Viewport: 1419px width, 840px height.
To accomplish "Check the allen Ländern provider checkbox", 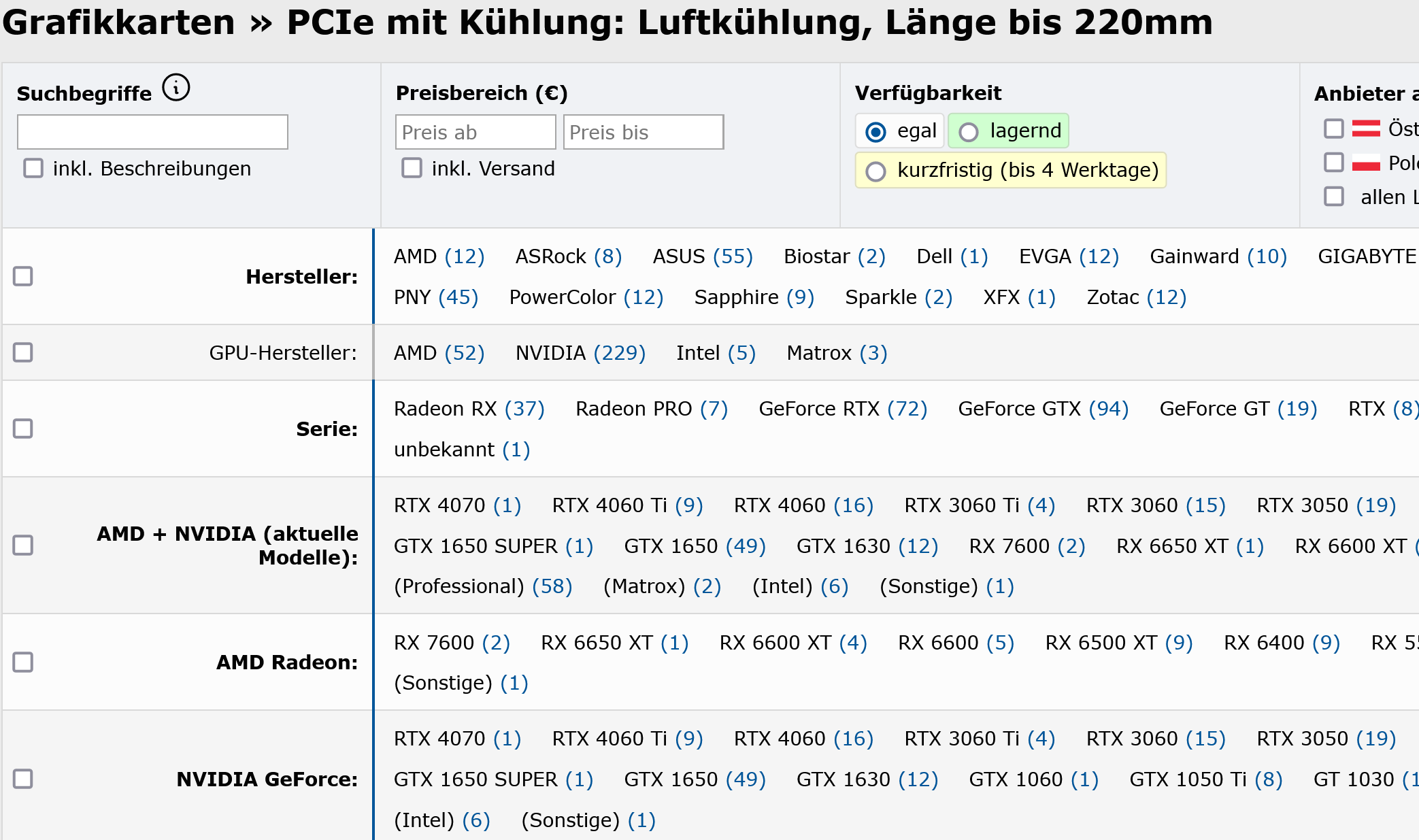I will [x=1334, y=197].
